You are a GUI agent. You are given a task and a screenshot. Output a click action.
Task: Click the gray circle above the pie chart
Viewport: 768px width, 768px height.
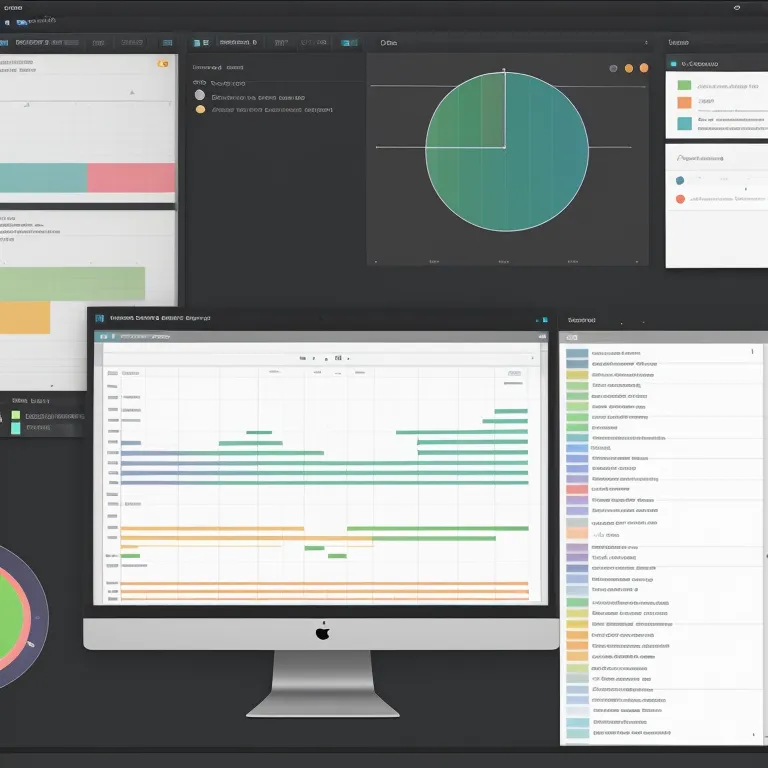613,68
